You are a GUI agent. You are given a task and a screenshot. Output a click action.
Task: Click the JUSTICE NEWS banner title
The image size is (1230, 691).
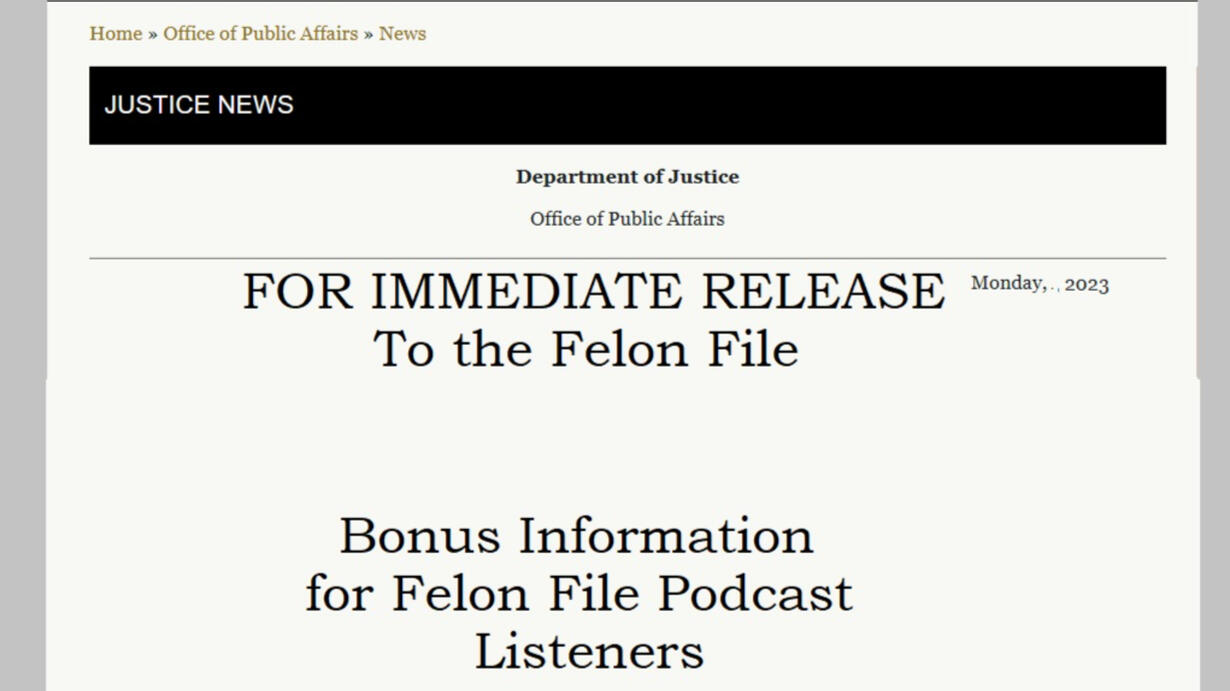pos(199,105)
